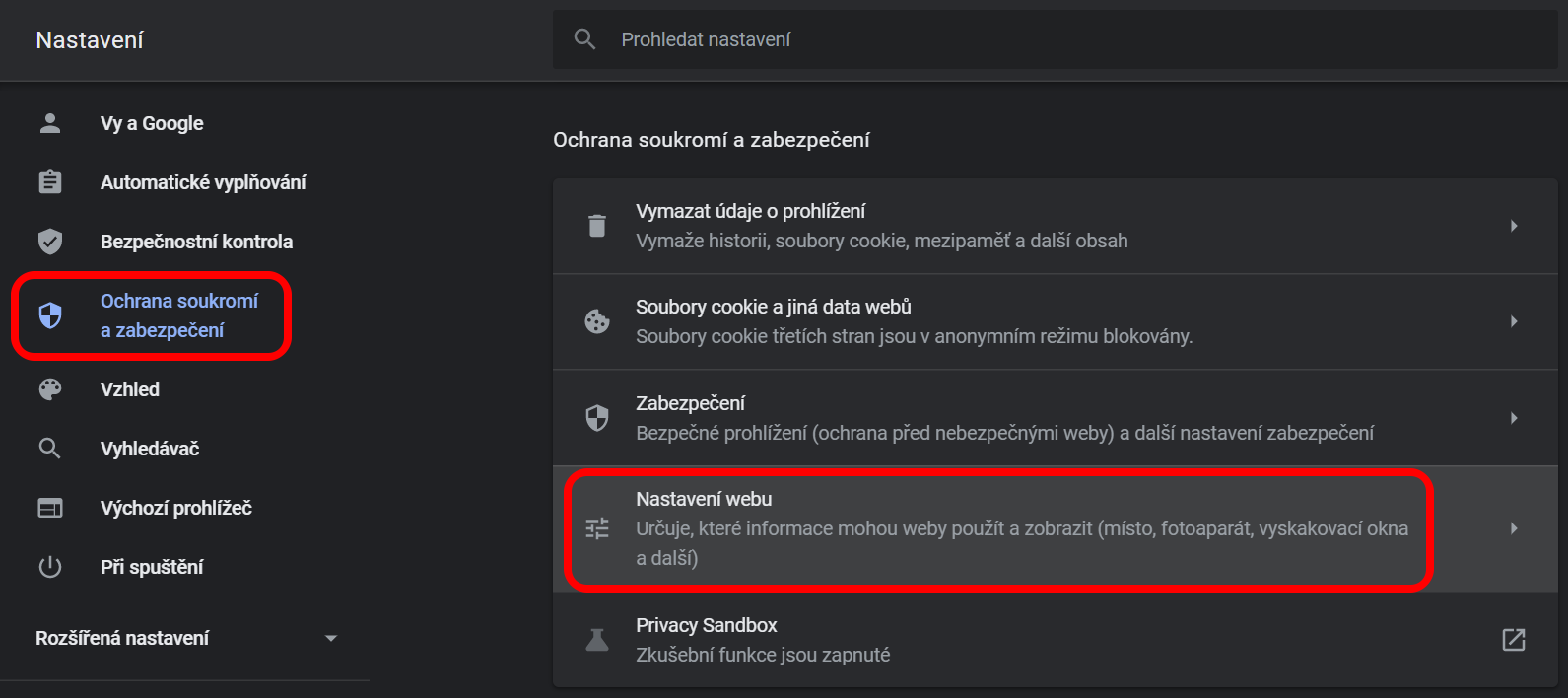The width and height of the screenshot is (1568, 698).
Task: Open Zabezpečení settings entry
Action: (x=1056, y=418)
